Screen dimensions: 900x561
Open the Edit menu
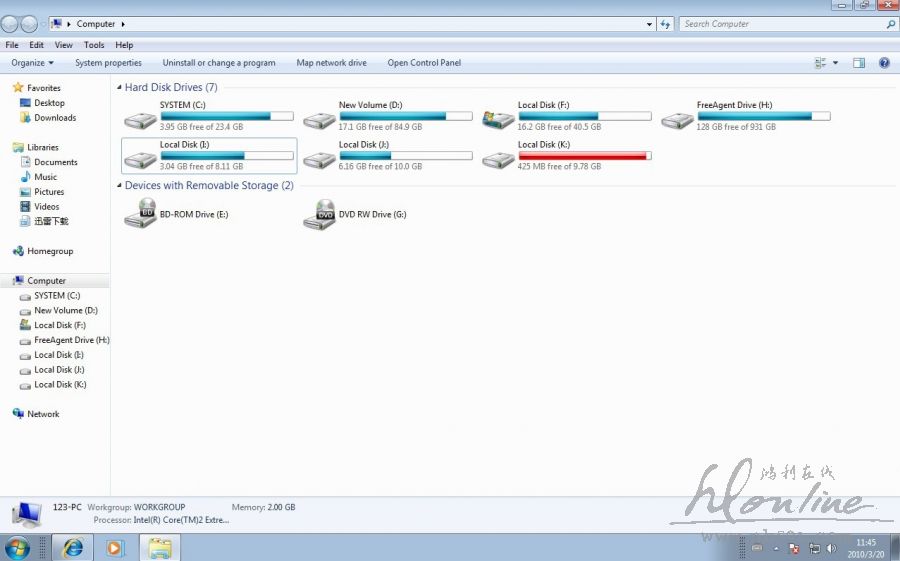(x=36, y=45)
